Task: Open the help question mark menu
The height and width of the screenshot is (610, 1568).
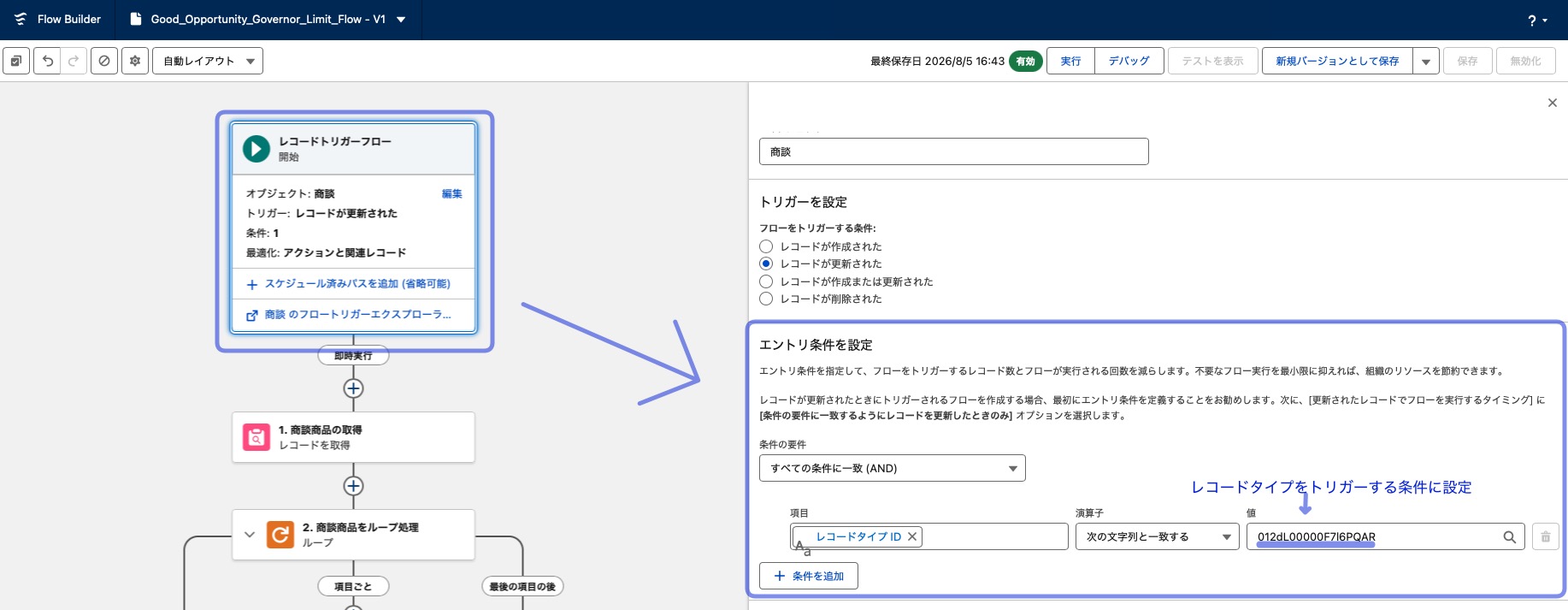Action: click(1537, 20)
